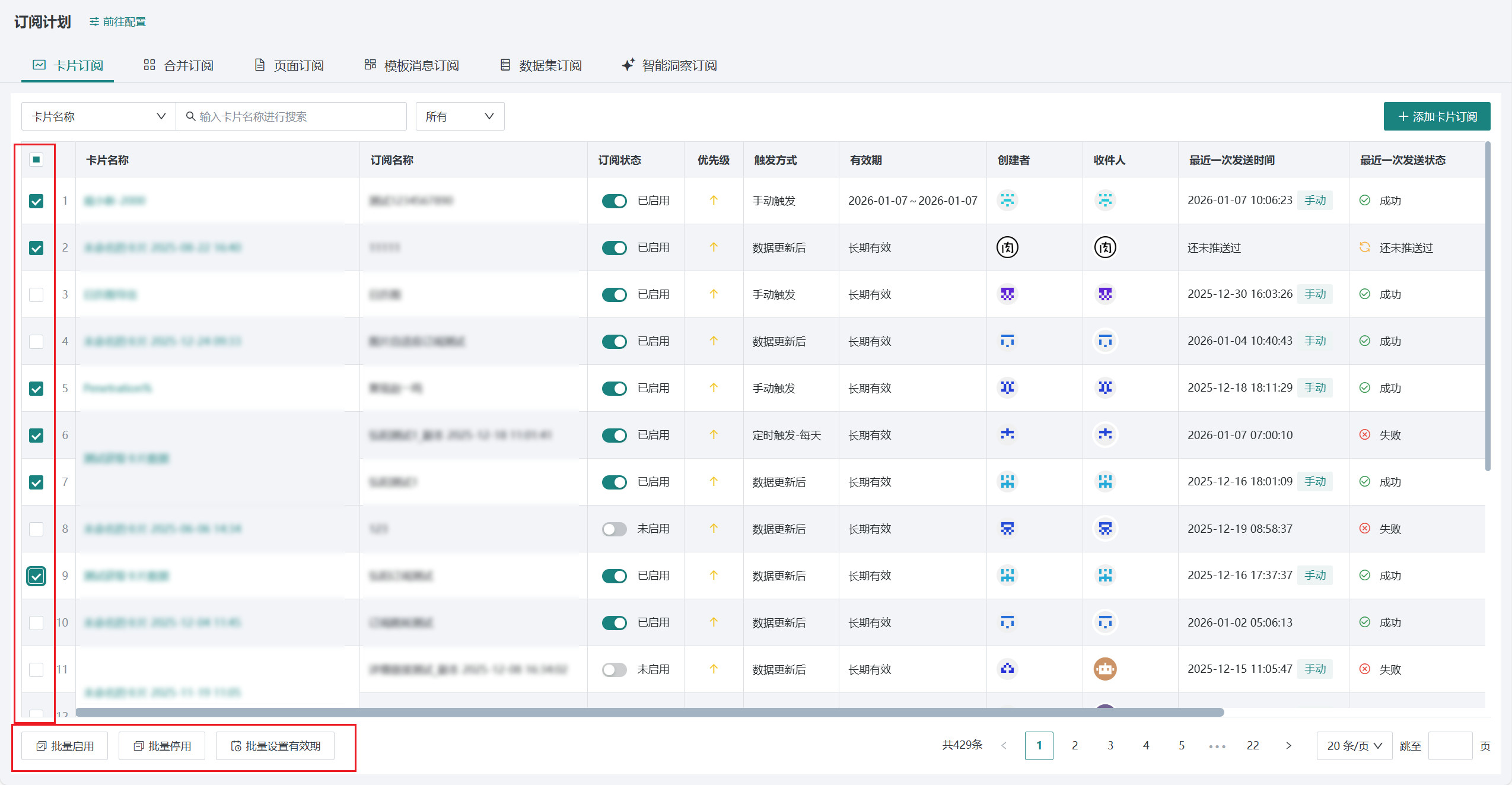This screenshot has height=785, width=1512.
Task: Toggle the select-all header checkbox
Action: coord(36,160)
